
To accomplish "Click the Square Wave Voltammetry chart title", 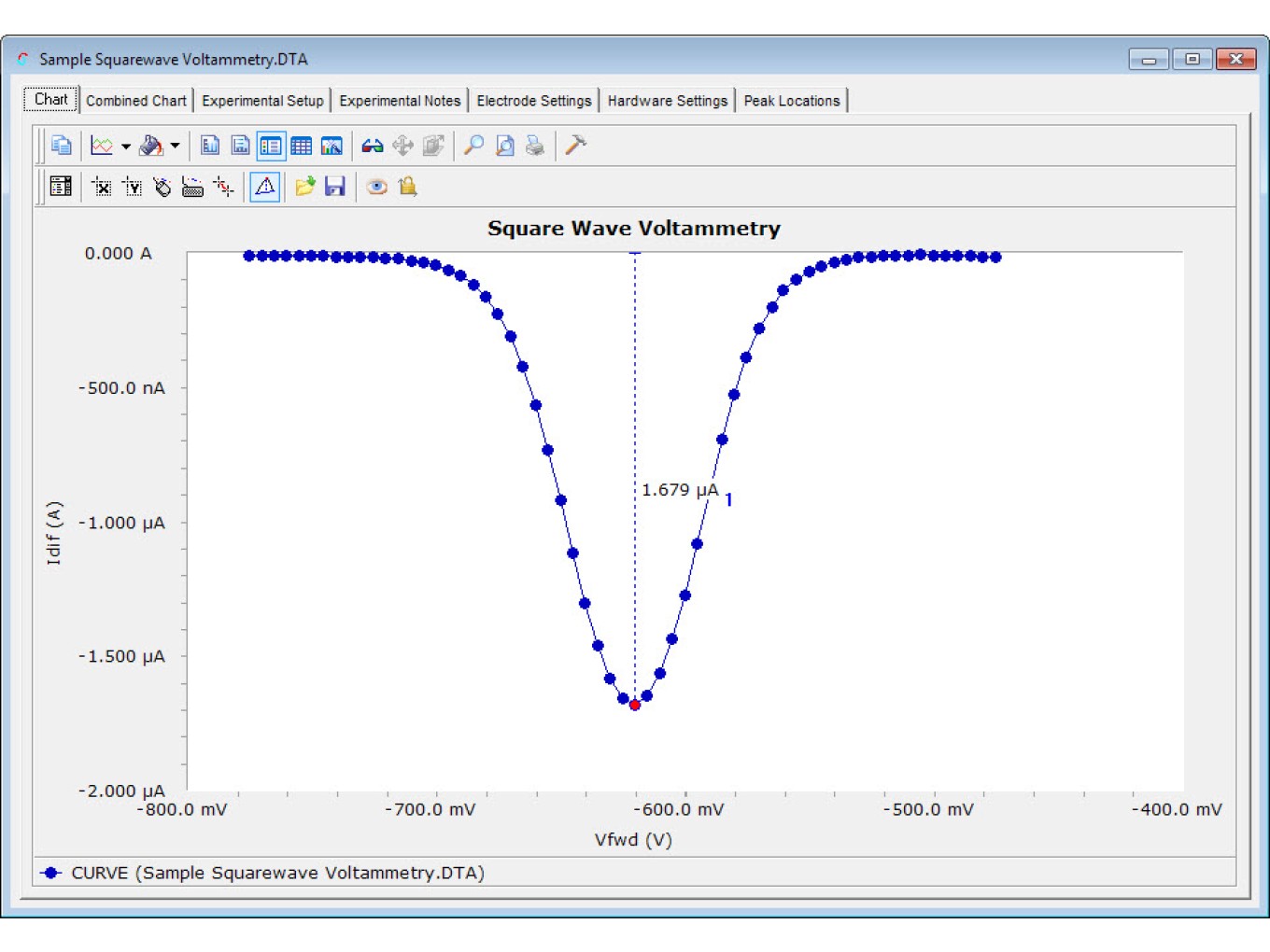I will point(634,229).
